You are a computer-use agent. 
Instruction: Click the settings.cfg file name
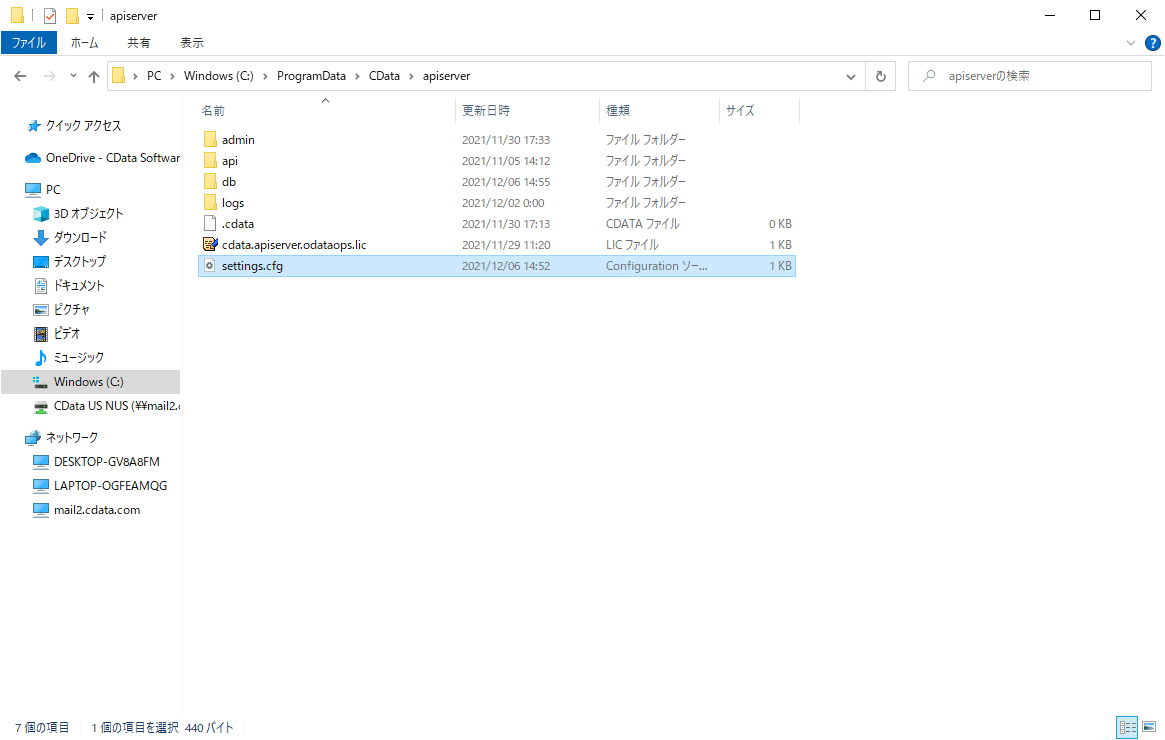click(252, 265)
